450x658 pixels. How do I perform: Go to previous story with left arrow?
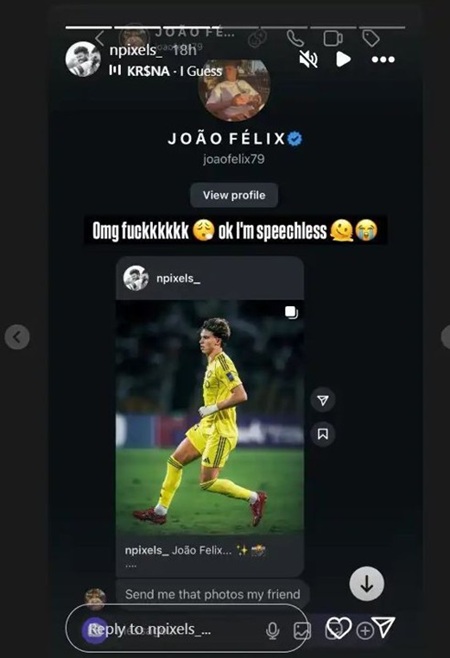point(17,337)
